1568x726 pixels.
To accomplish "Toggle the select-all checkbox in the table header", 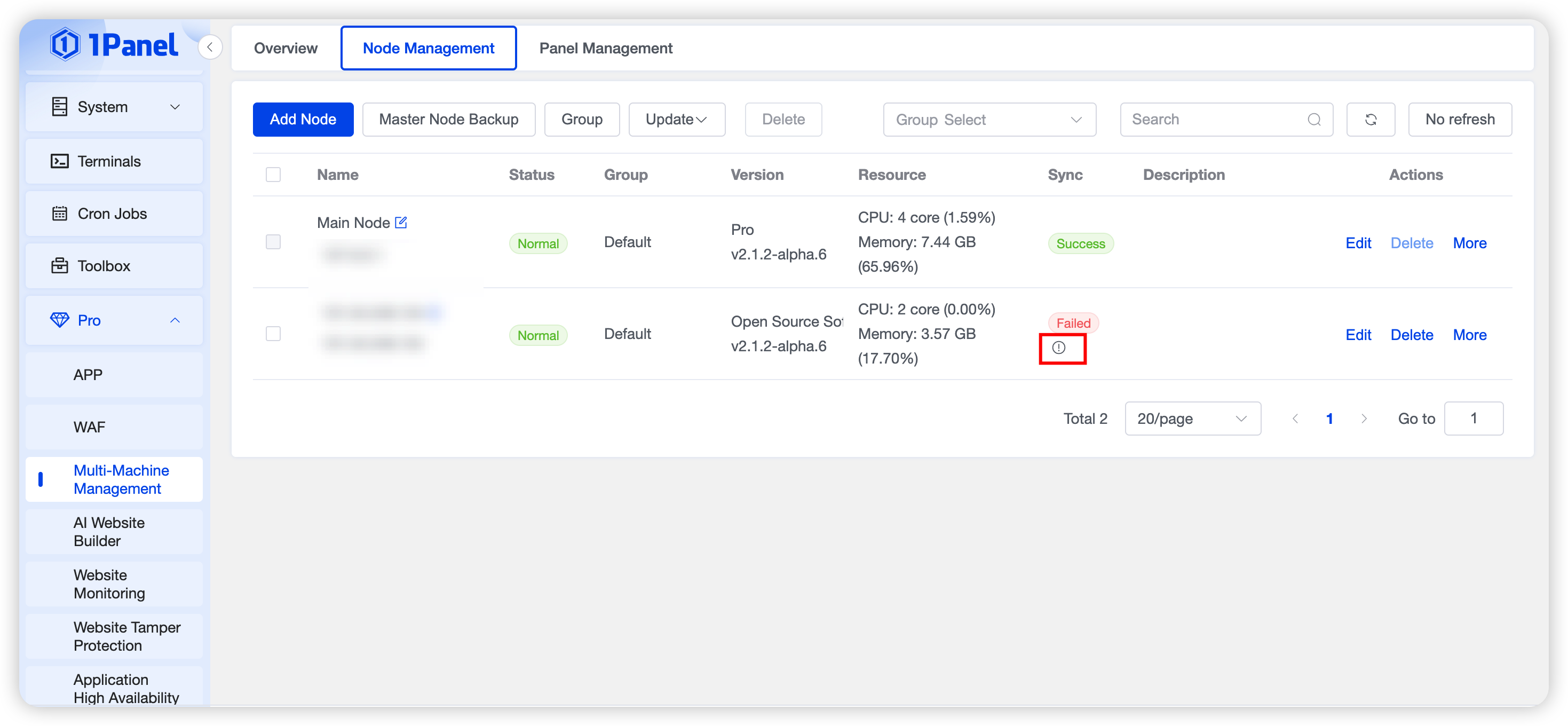I will [x=273, y=175].
